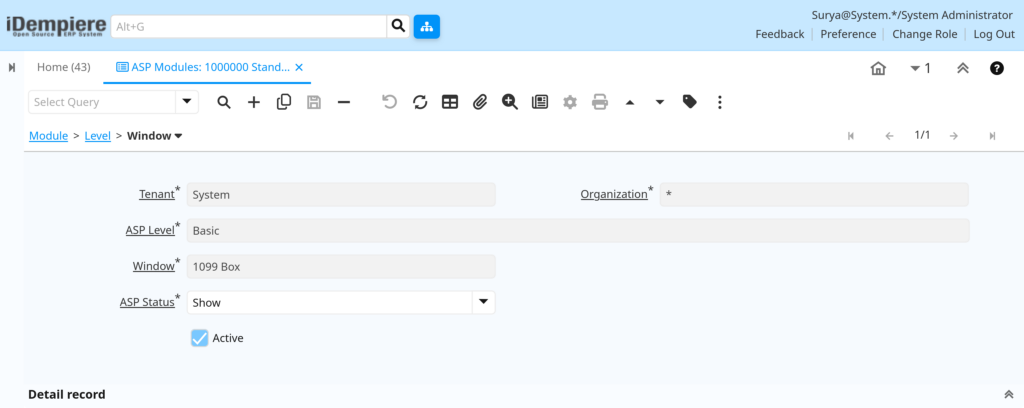Click the Surya@System user name text
The image size is (1024, 408).
pyautogui.click(x=912, y=15)
